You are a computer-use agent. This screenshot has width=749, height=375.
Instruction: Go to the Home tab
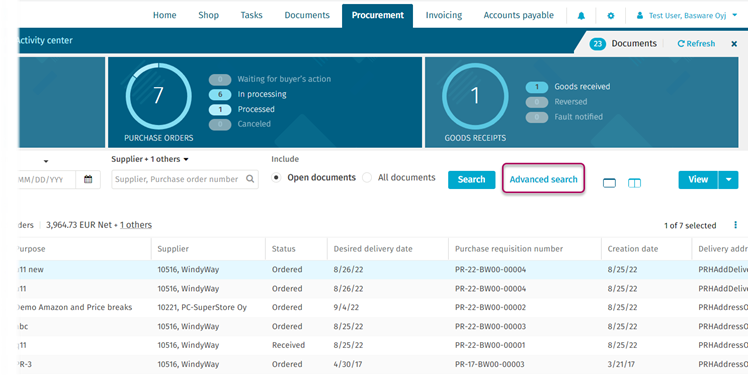click(x=164, y=15)
